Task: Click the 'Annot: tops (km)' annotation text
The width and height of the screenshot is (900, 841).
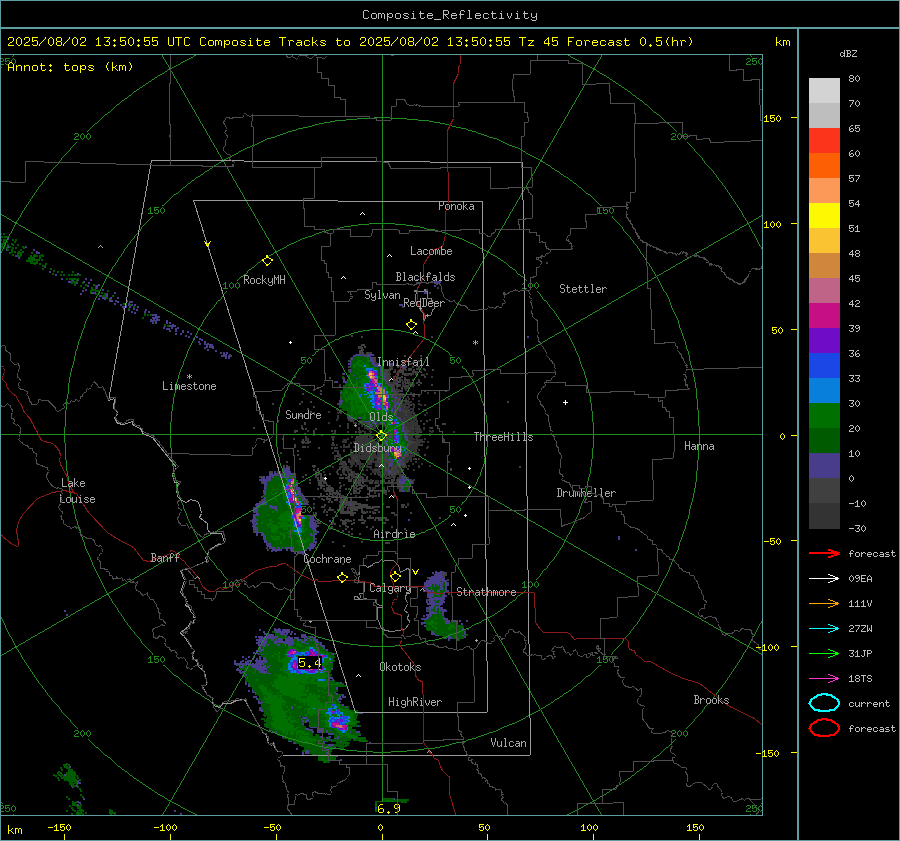Action: click(x=70, y=67)
